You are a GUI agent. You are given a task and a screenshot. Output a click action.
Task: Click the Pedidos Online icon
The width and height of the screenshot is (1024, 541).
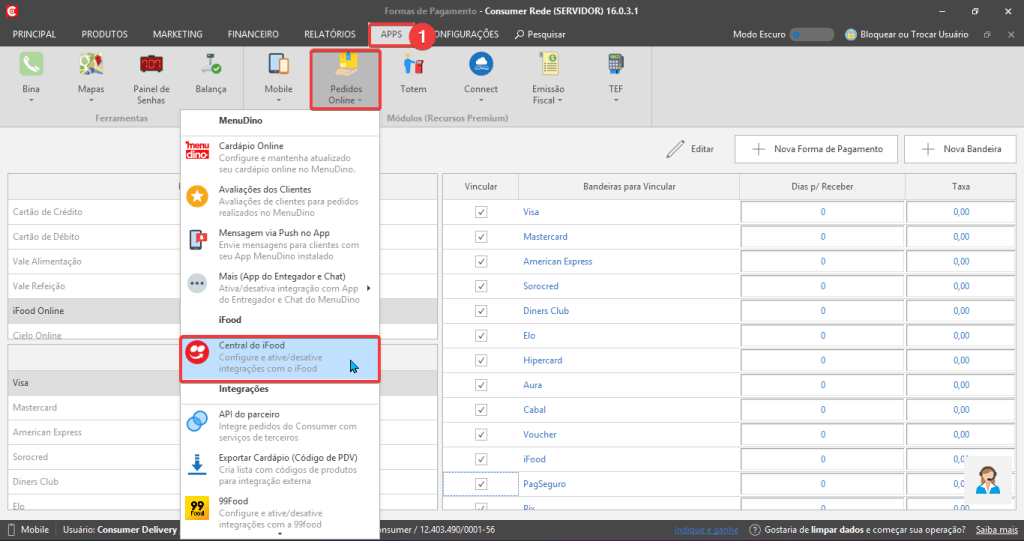click(x=345, y=65)
